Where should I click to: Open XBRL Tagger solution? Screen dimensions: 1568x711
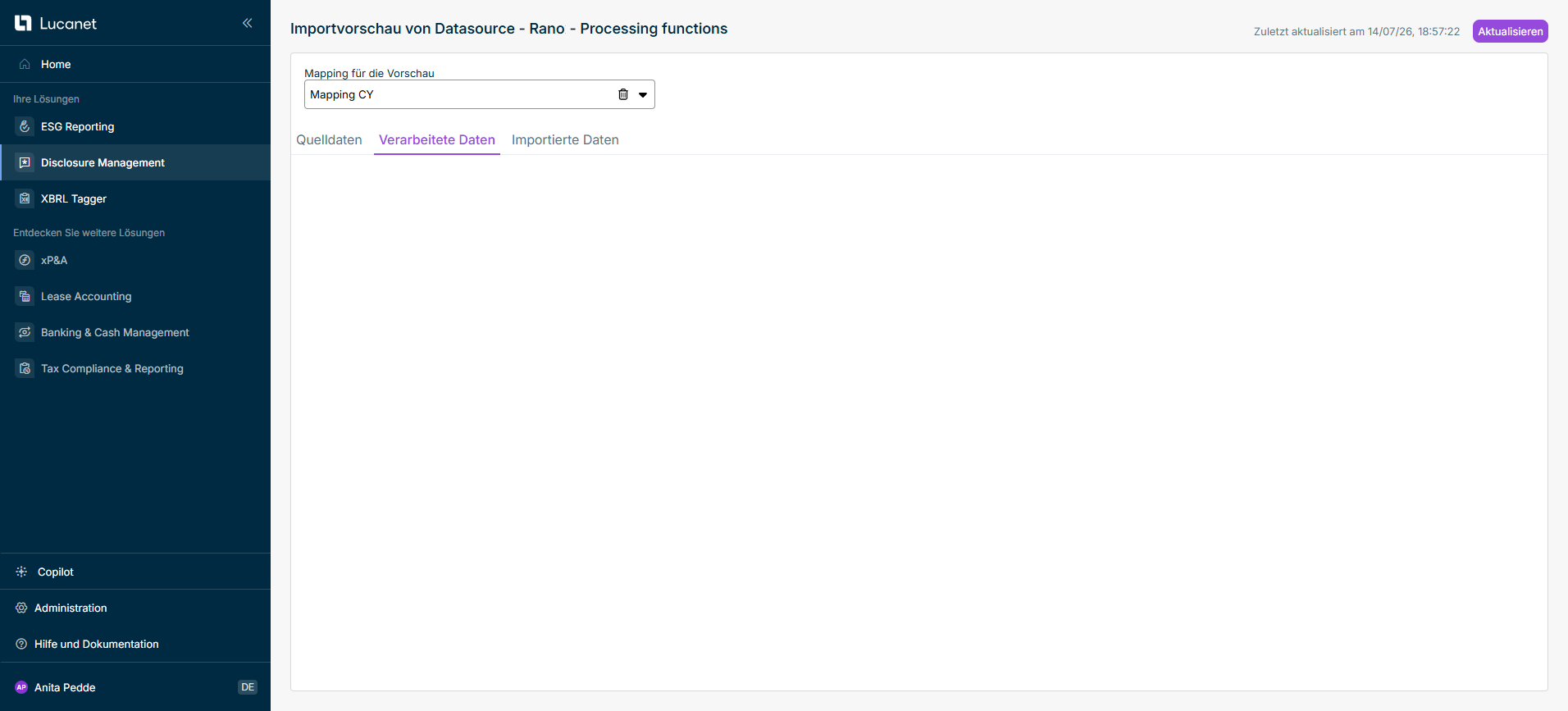coord(135,198)
